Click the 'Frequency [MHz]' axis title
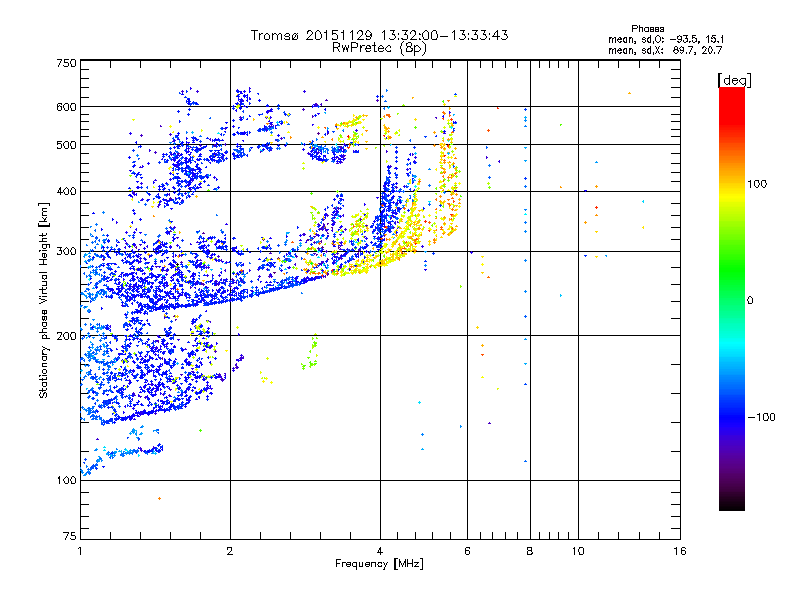Viewport: 800px width, 600px height. click(x=379, y=564)
